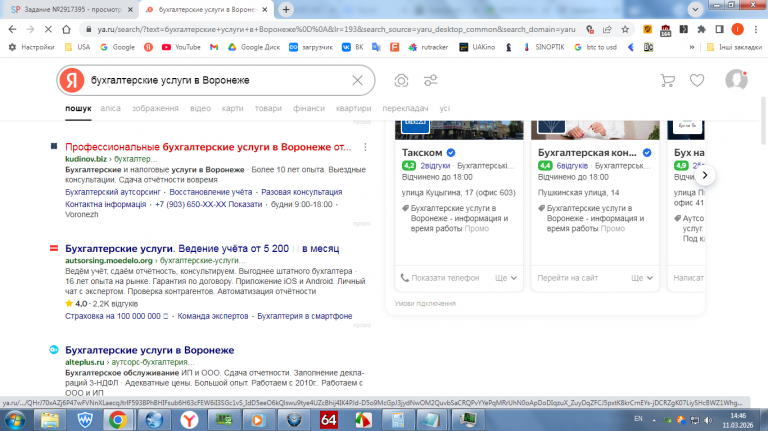This screenshot has height=431, width=768.
Task: Click the browser address bar URL
Action: (x=336, y=29)
